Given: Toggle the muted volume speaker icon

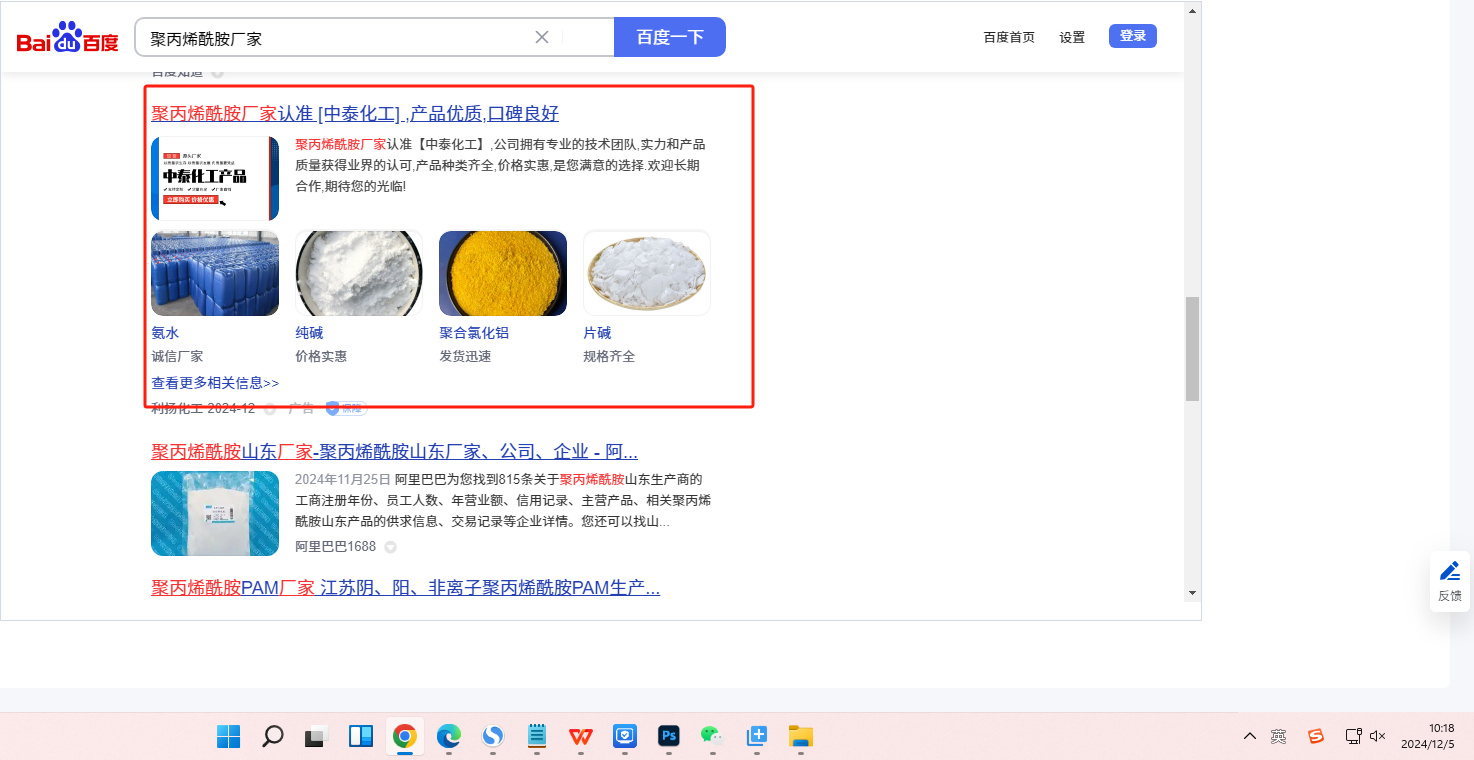Looking at the screenshot, I should point(1377,737).
